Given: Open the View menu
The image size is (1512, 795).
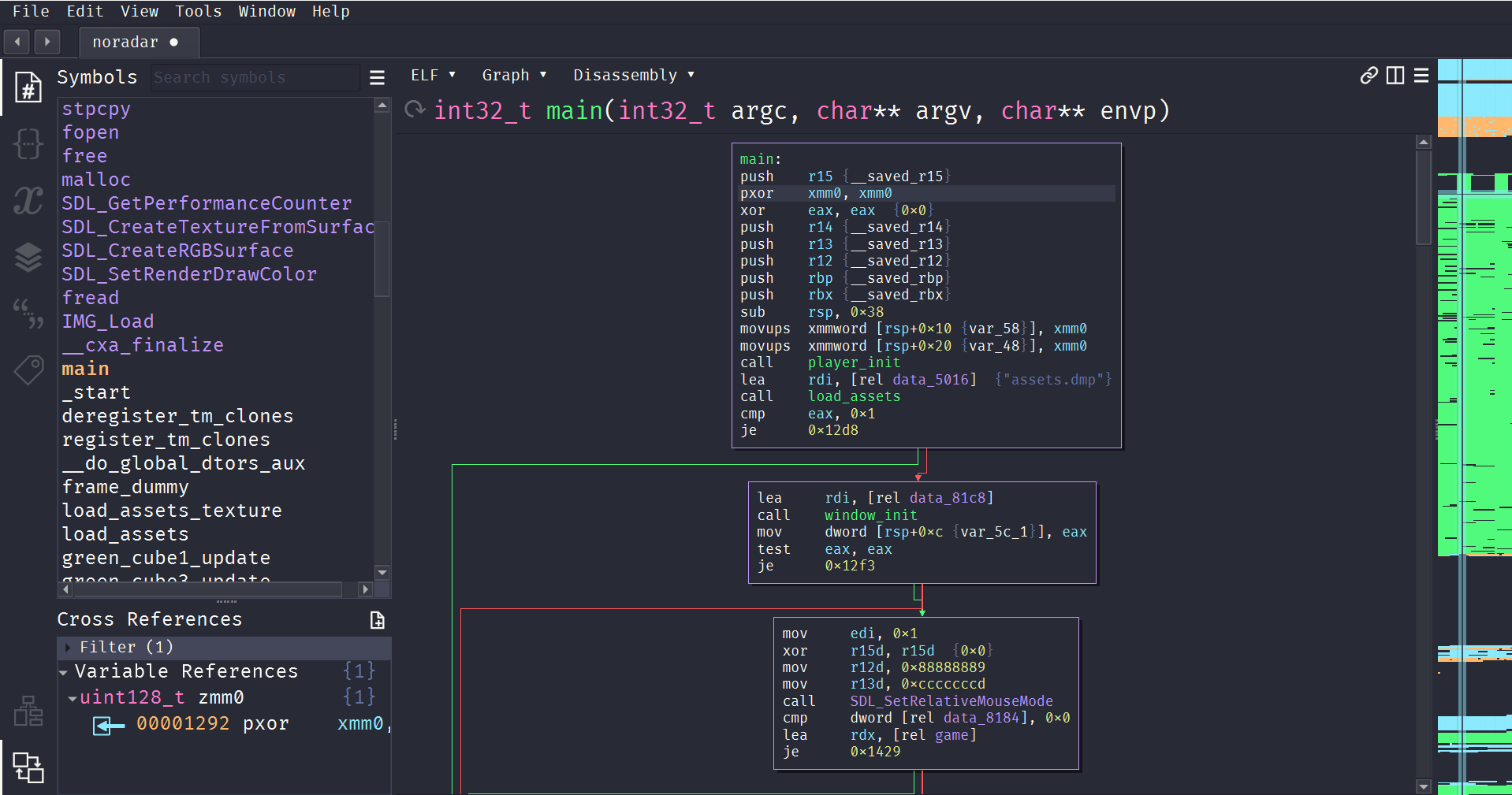Looking at the screenshot, I should pyautogui.click(x=140, y=11).
